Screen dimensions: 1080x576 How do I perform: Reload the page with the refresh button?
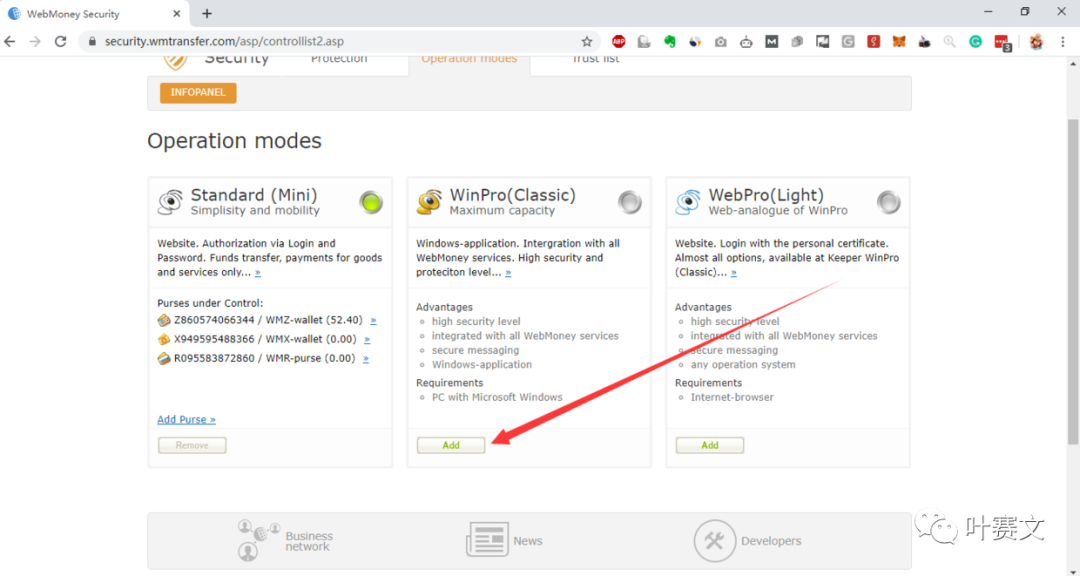[x=61, y=42]
